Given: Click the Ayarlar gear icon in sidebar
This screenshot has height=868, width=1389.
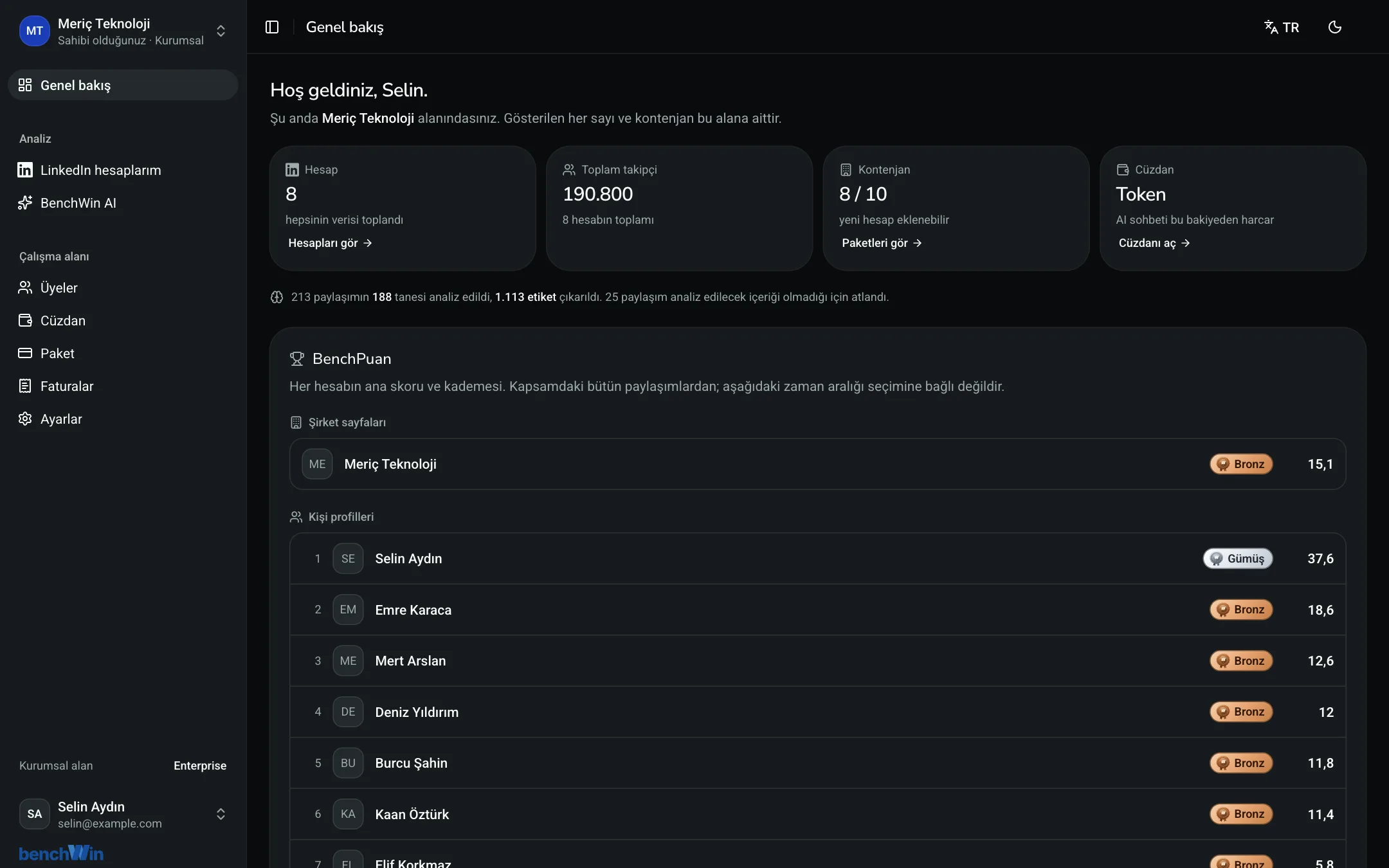Looking at the screenshot, I should [x=25, y=419].
